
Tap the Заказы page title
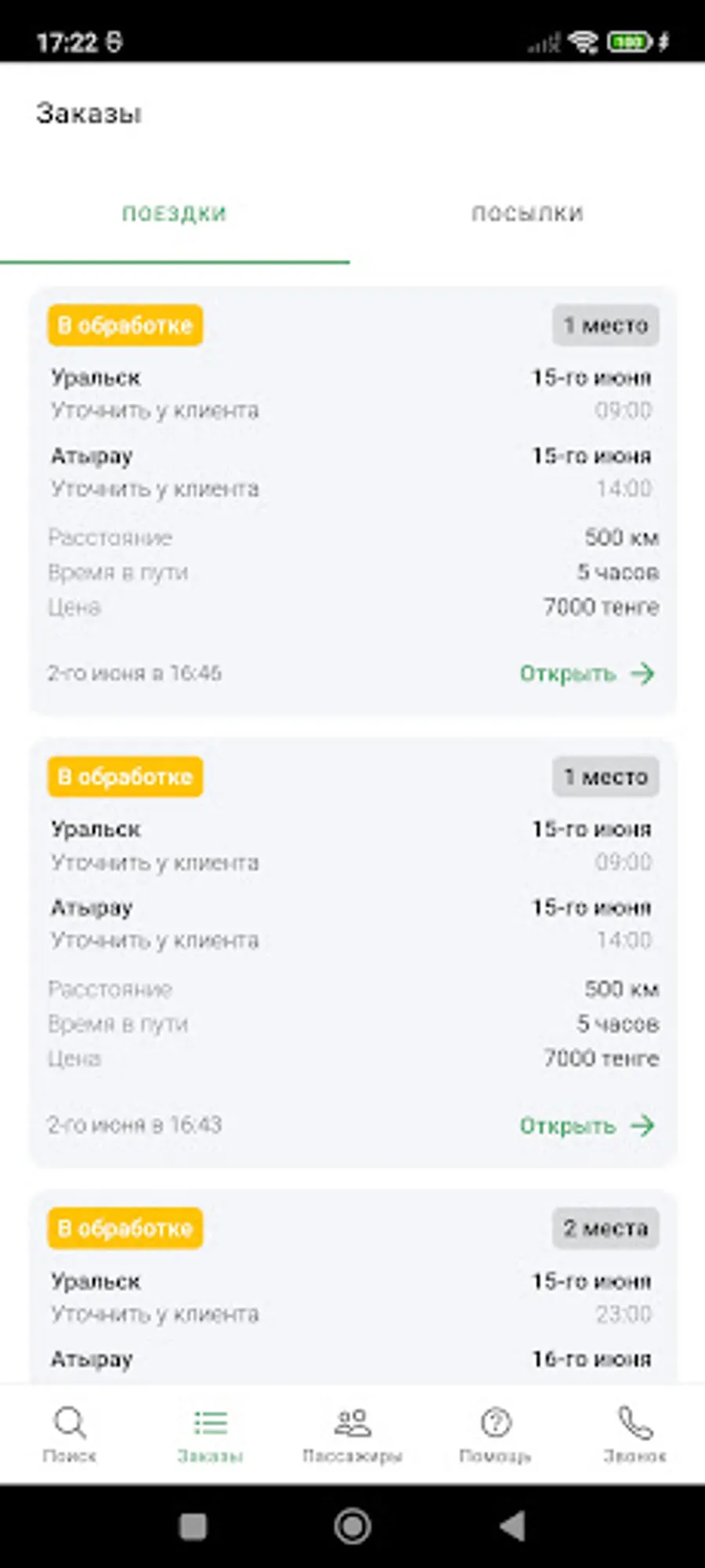click(89, 114)
